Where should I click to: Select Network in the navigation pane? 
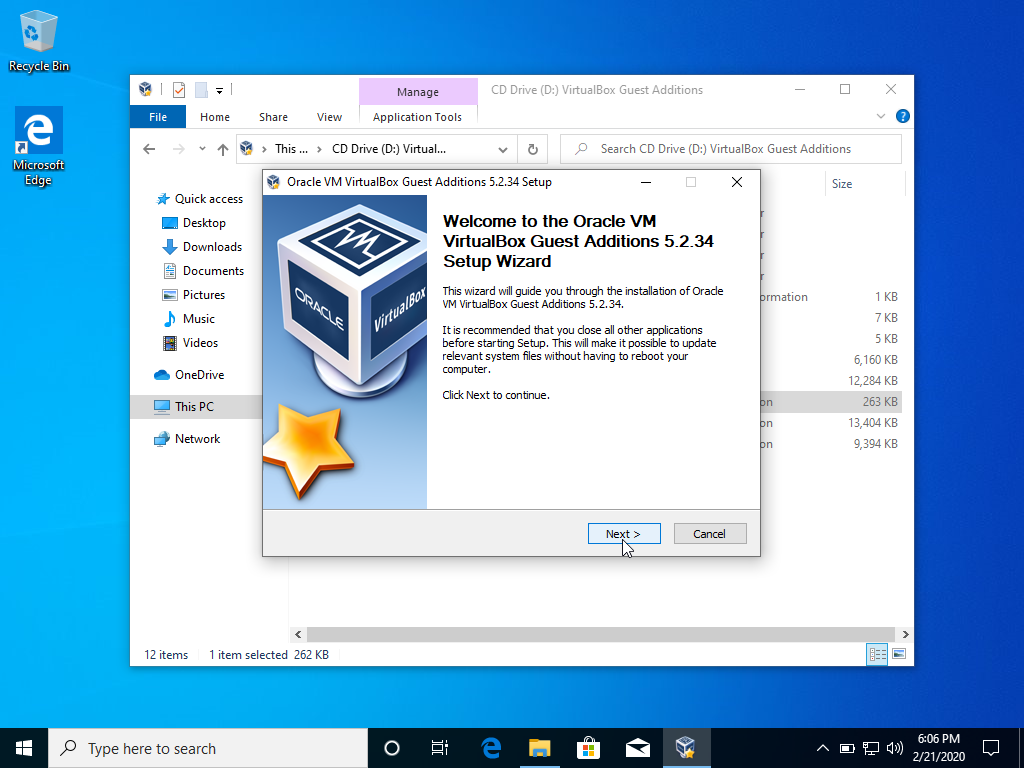coord(187,439)
